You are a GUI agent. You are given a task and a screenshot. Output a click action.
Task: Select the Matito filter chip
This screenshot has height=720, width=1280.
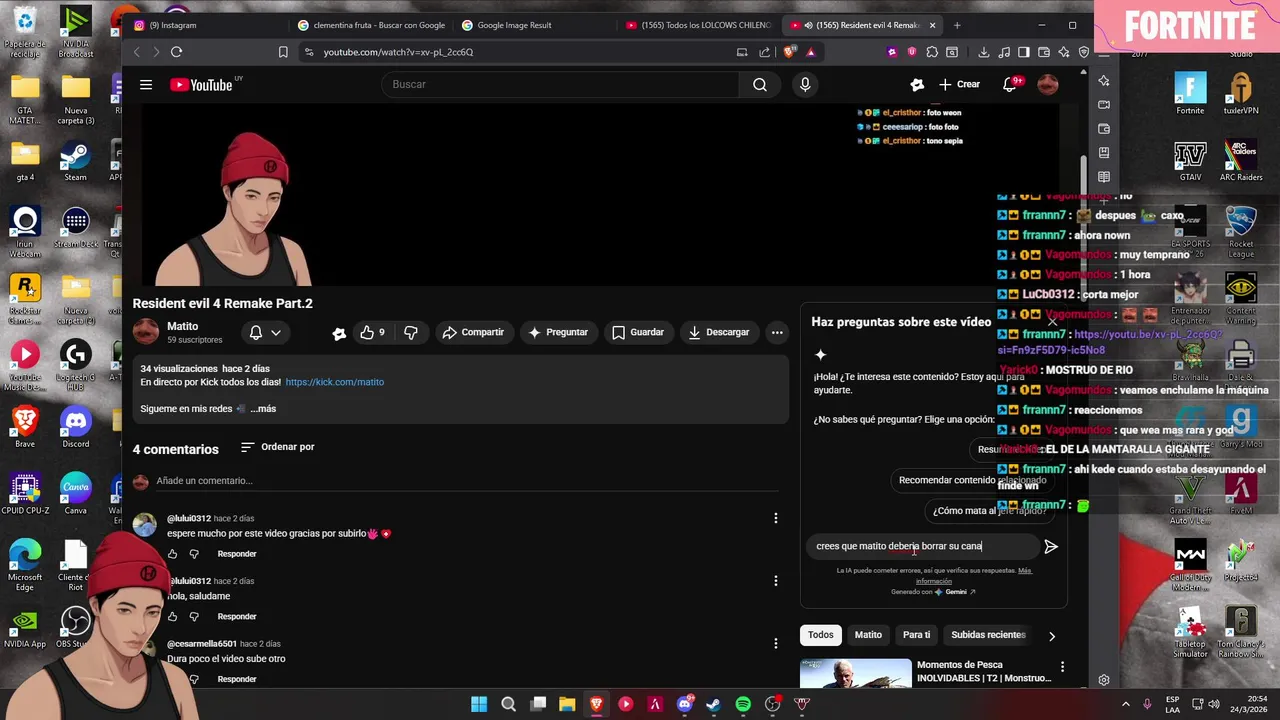tap(868, 635)
